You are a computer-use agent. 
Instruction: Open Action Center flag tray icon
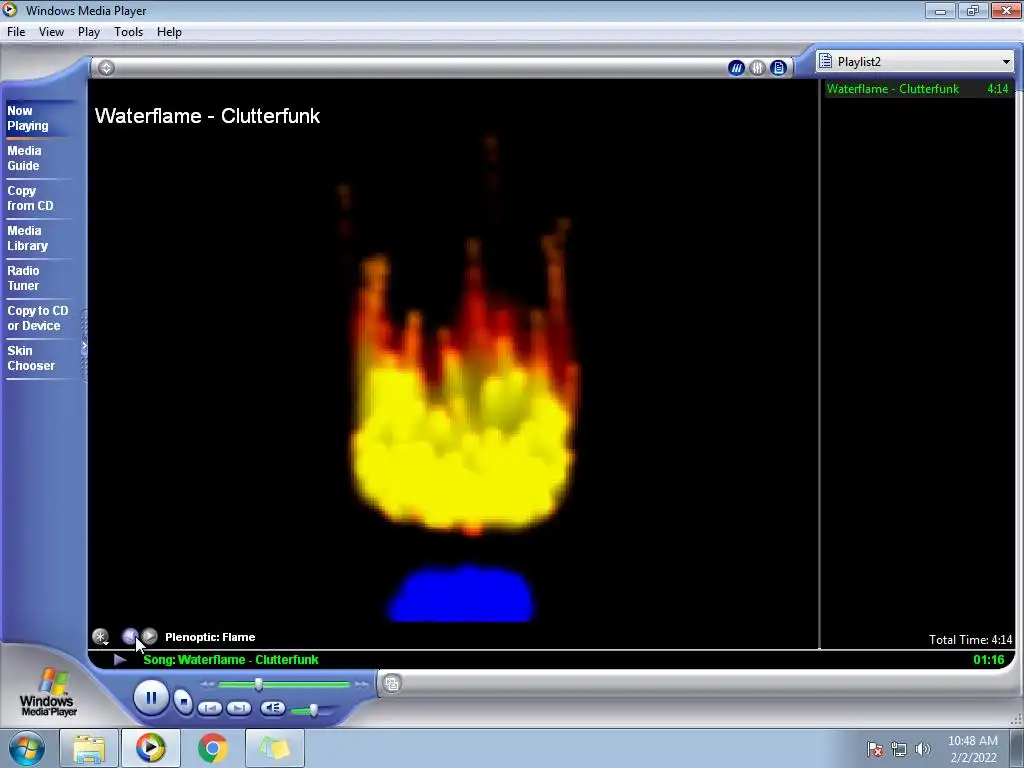(875, 749)
